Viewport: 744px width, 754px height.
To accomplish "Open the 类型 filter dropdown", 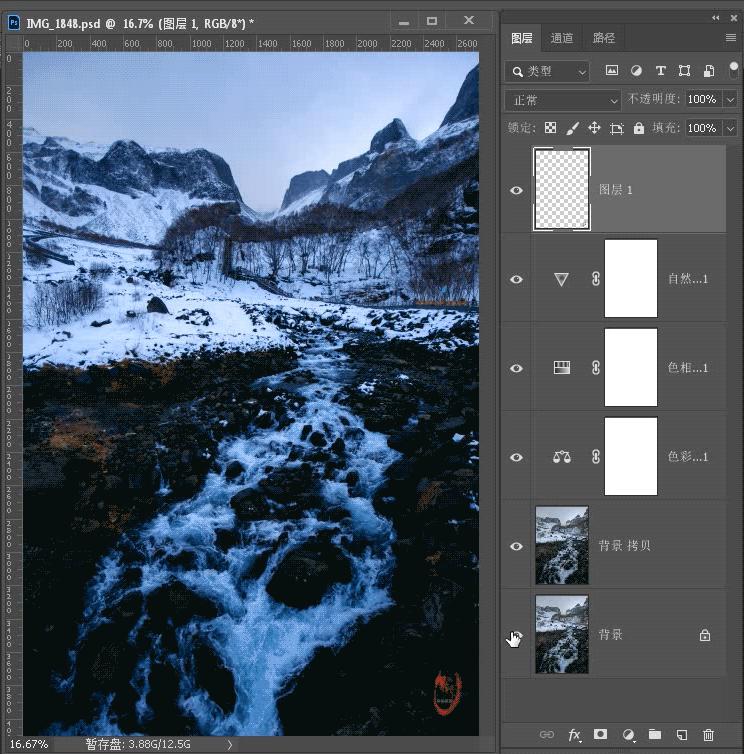I will [547, 72].
